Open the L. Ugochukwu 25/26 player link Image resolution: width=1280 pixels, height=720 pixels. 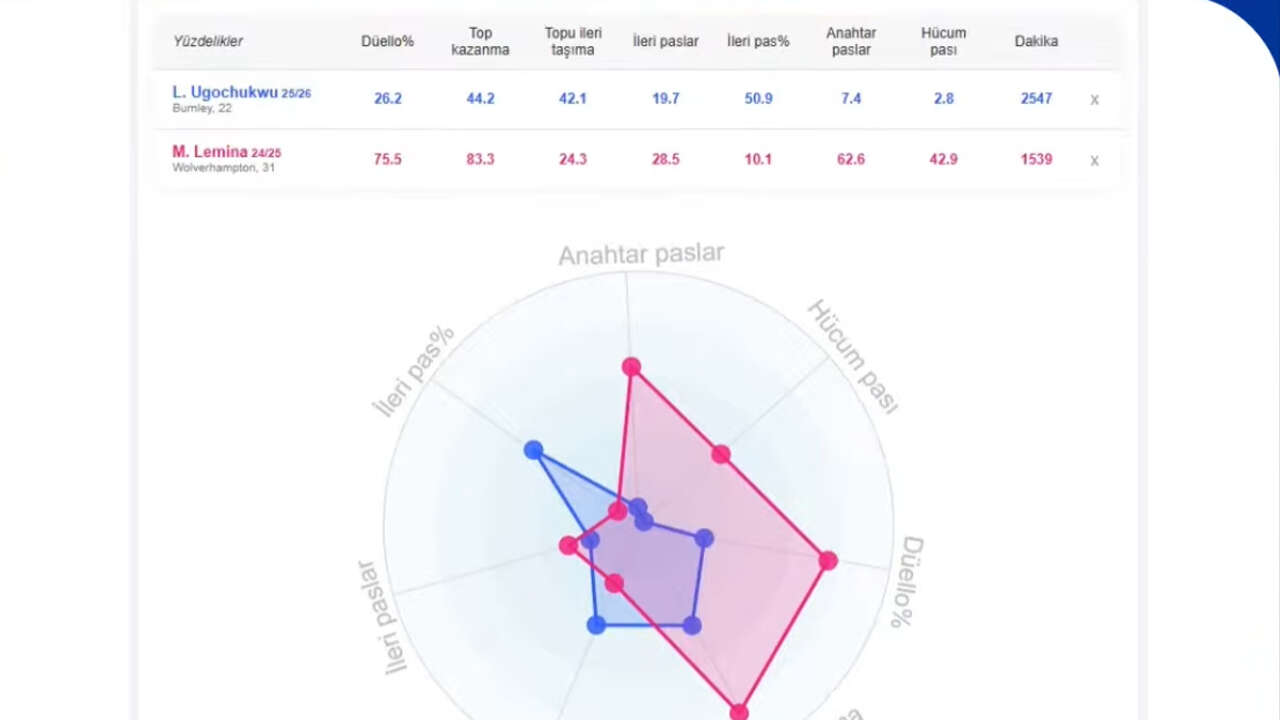pyautogui.click(x=241, y=92)
